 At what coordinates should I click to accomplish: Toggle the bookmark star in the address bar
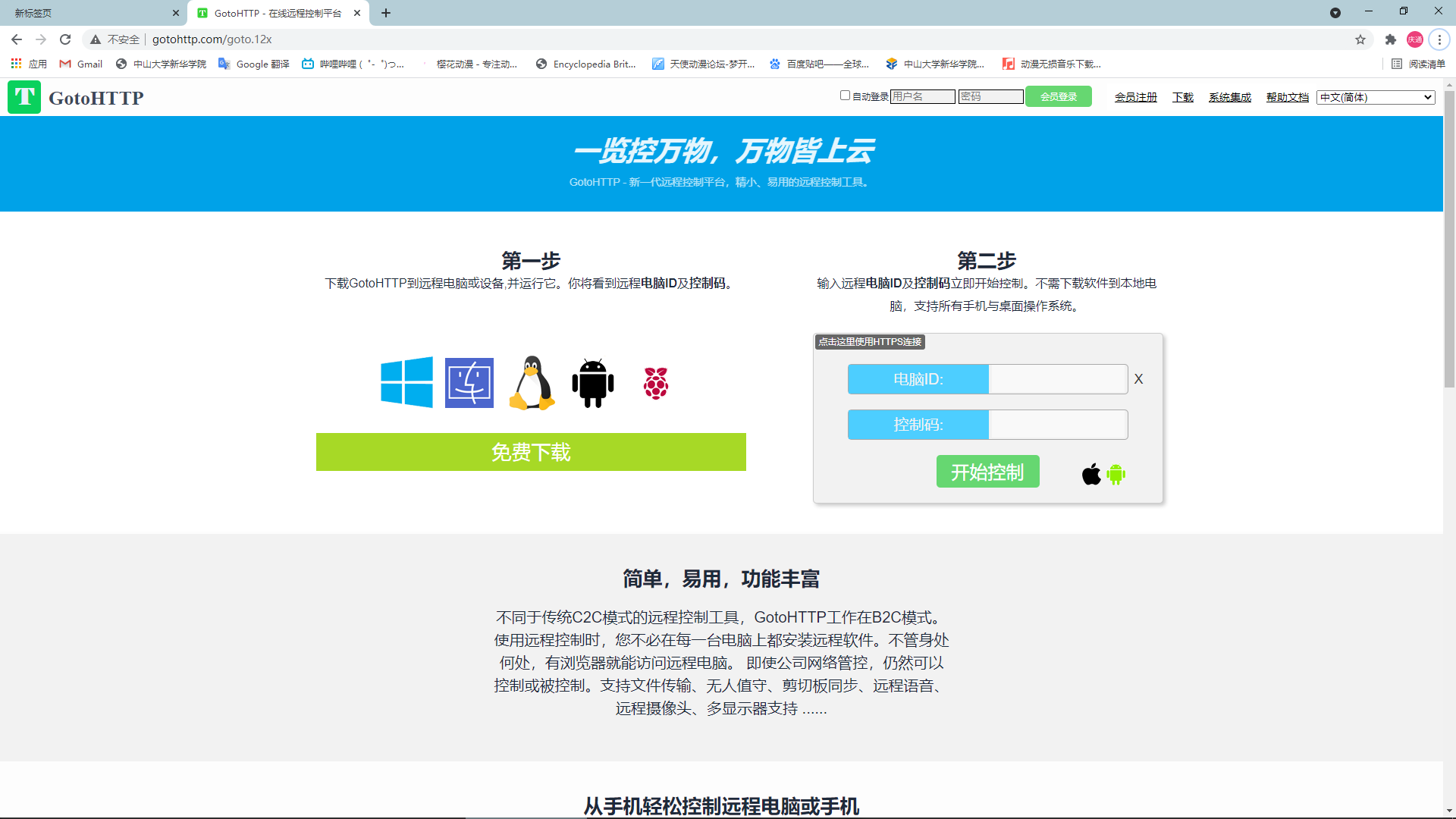point(1360,39)
